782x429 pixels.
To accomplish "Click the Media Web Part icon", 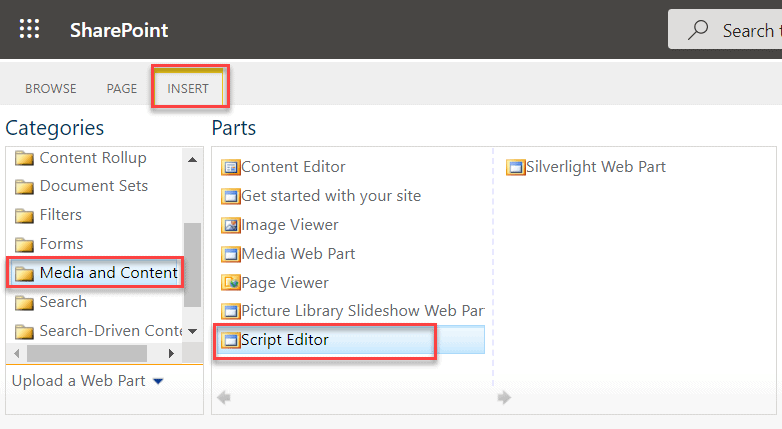I will tap(230, 254).
